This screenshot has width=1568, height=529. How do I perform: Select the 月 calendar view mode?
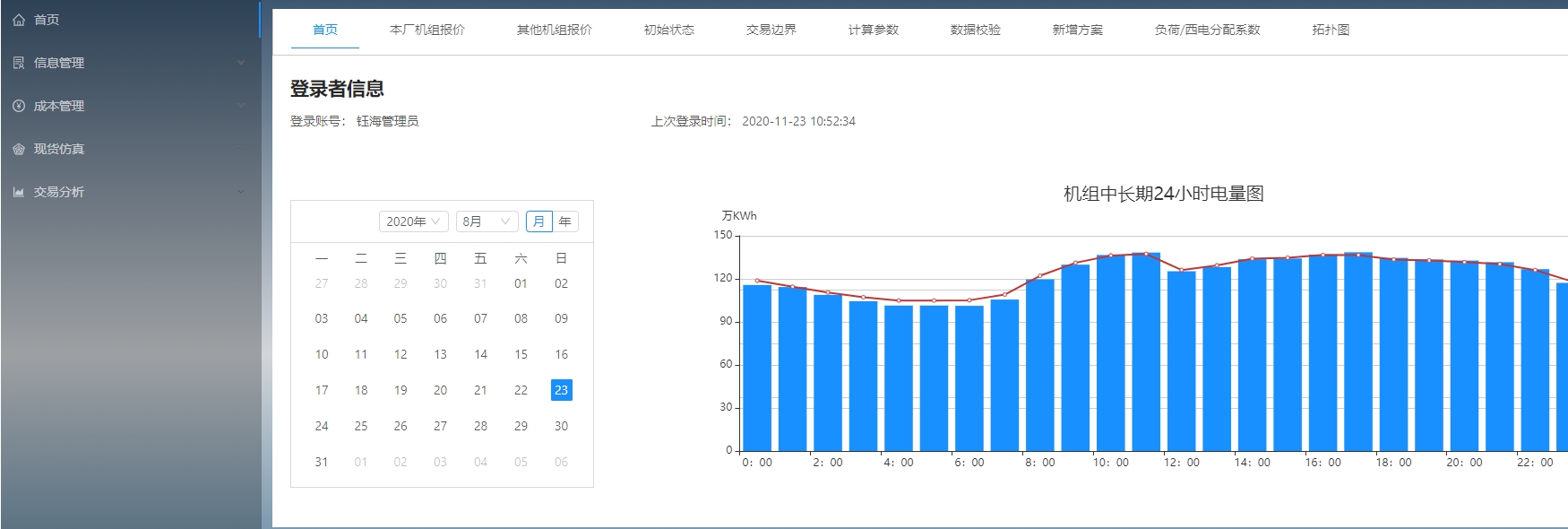538,221
